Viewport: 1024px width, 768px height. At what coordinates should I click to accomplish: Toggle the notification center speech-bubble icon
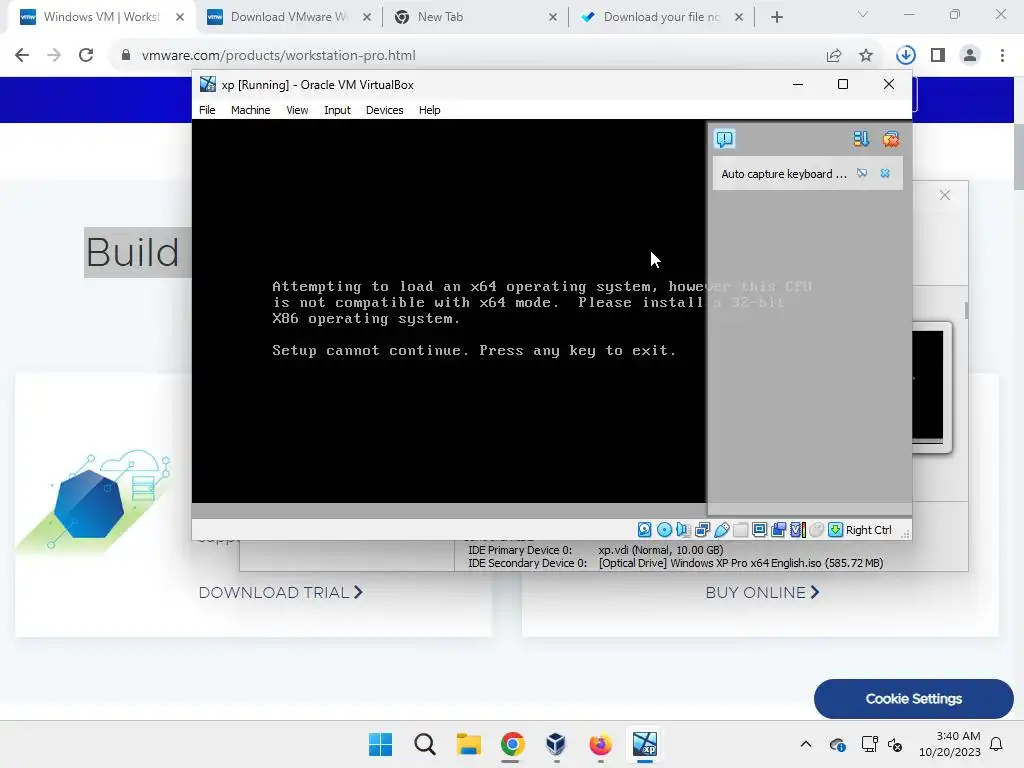pos(725,138)
